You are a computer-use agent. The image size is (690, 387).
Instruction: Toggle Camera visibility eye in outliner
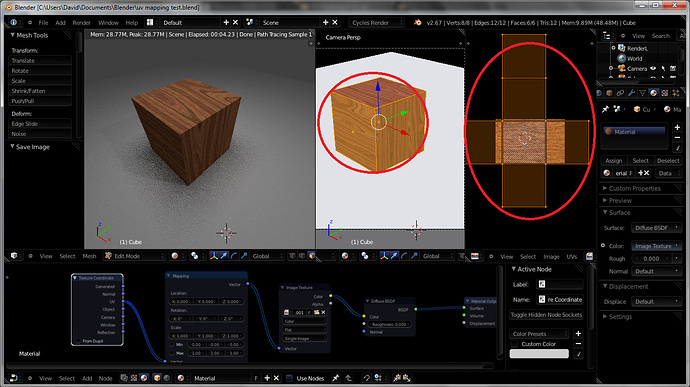click(653, 68)
